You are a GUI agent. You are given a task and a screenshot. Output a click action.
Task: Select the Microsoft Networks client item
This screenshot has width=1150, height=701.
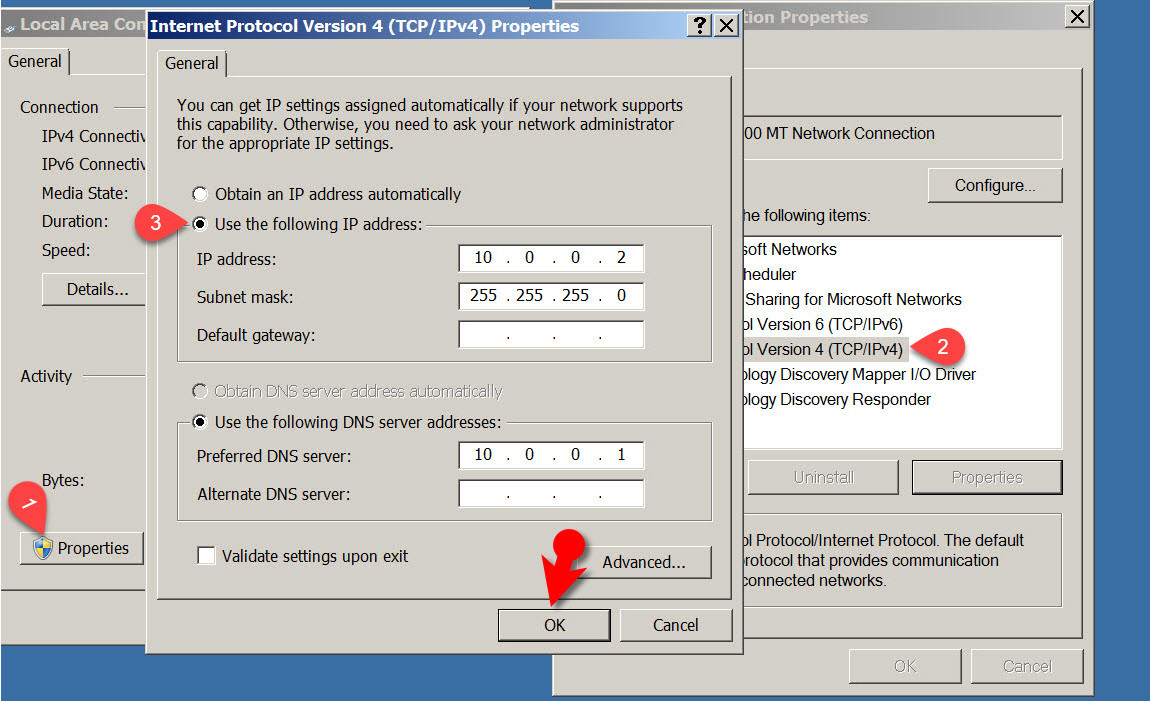coord(789,249)
